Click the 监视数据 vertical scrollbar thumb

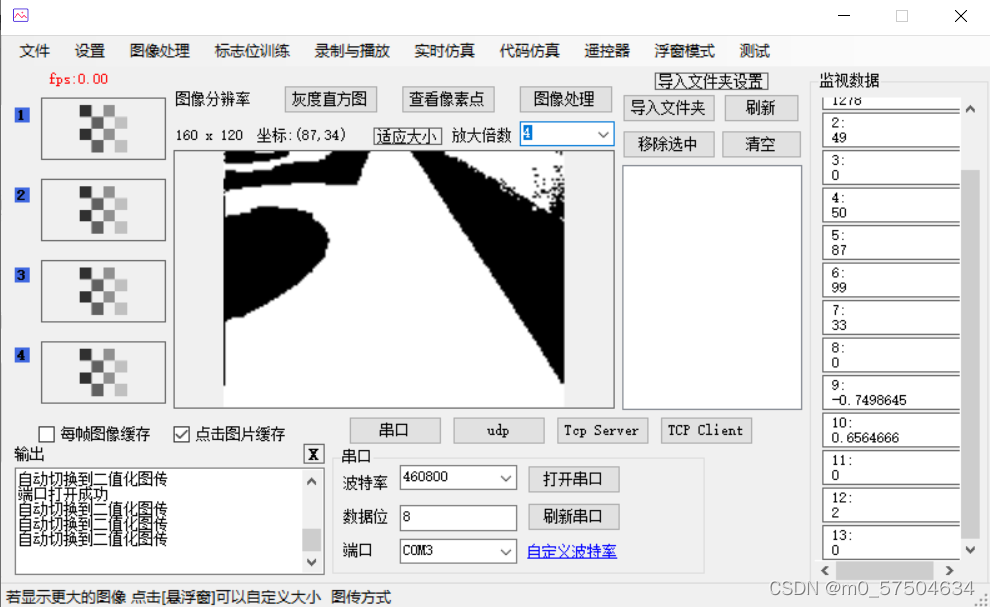970,353
